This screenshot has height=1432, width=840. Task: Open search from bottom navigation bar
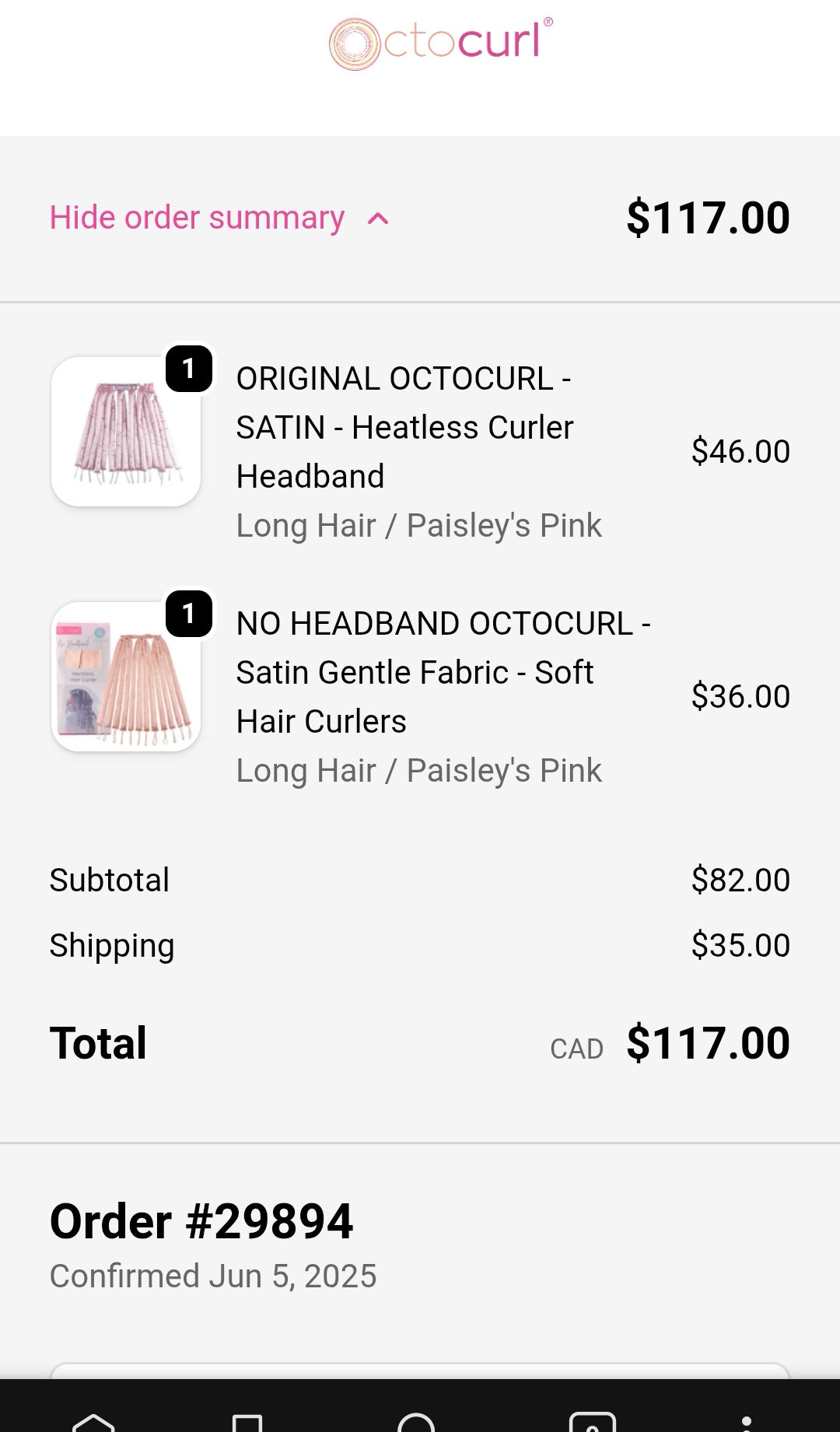(x=416, y=1423)
